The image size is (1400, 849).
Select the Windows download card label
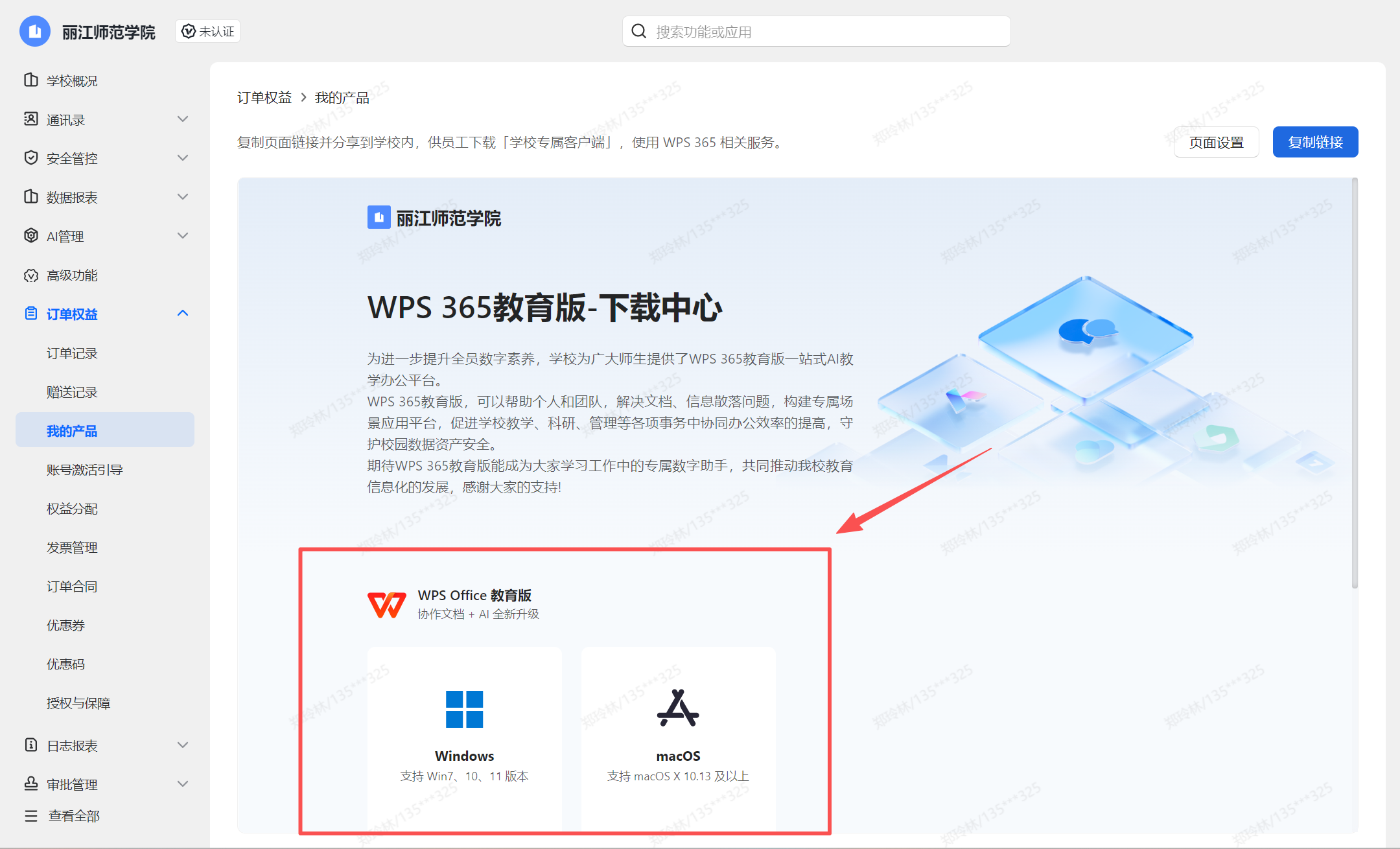(464, 756)
